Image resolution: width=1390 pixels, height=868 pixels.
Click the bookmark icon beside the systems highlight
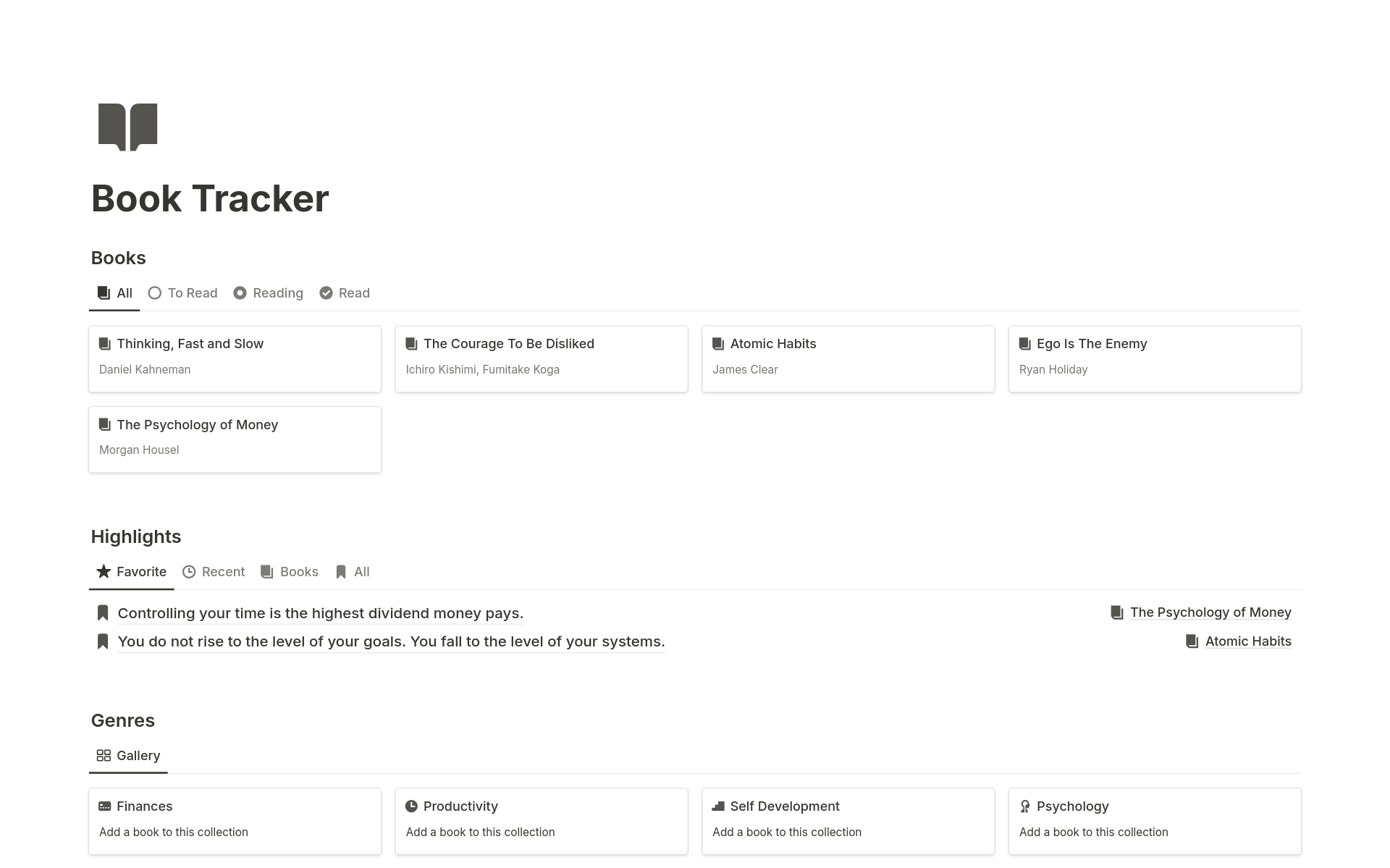pos(103,641)
